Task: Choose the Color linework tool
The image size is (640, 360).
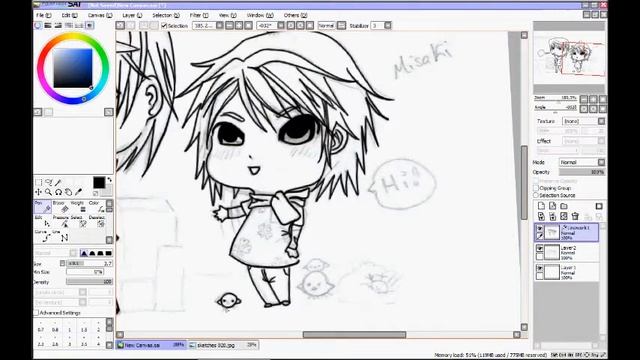Action: [96, 207]
